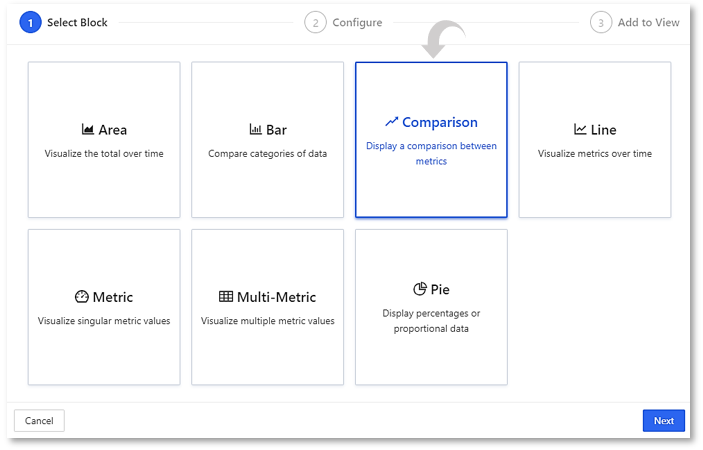Click the Multi-Metric table icon
The height and width of the screenshot is (450, 703).
[x=226, y=297]
